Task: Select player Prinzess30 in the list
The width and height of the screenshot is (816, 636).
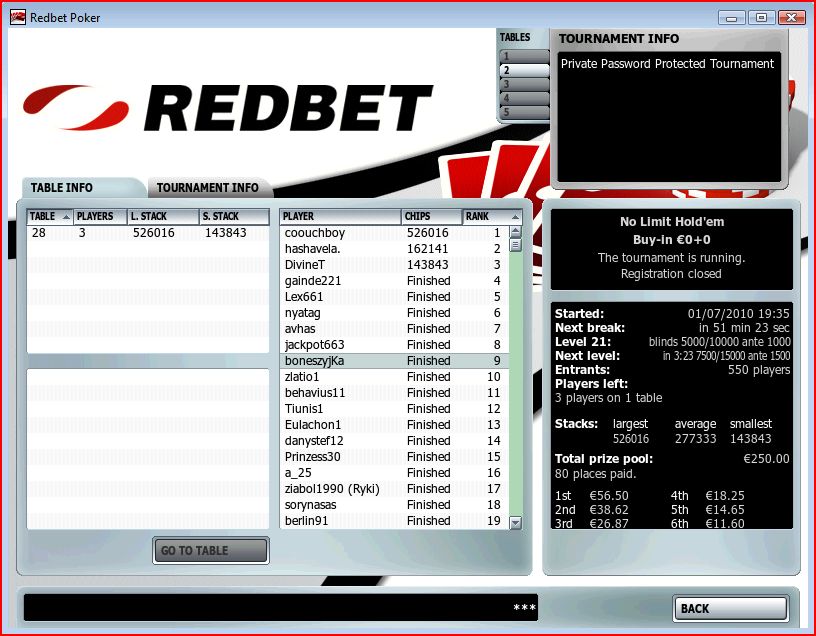Action: pos(394,457)
